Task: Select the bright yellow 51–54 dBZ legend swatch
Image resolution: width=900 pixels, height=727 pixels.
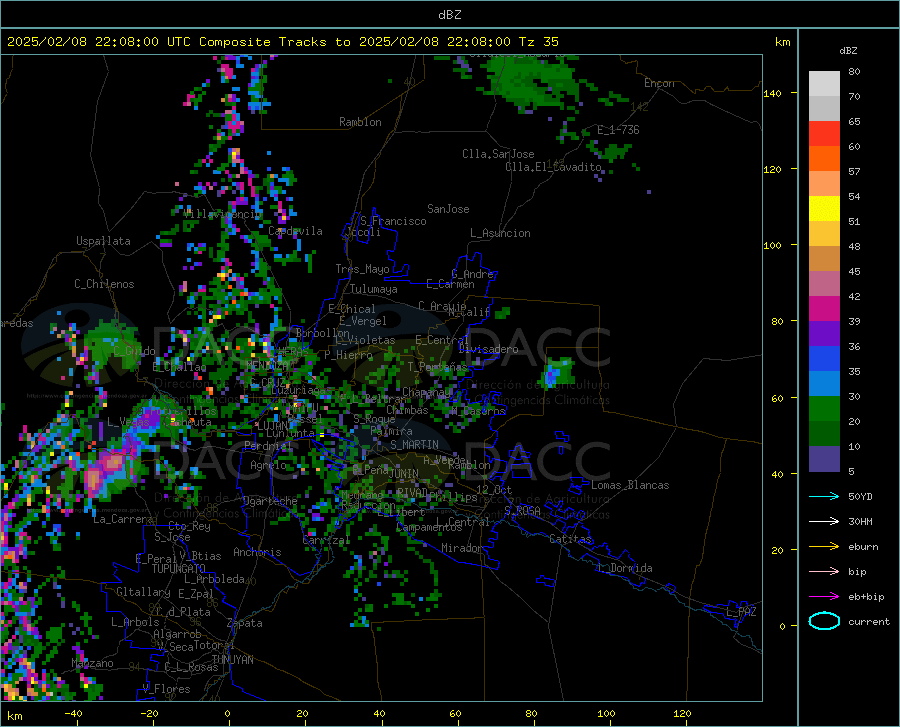Action: click(x=824, y=209)
